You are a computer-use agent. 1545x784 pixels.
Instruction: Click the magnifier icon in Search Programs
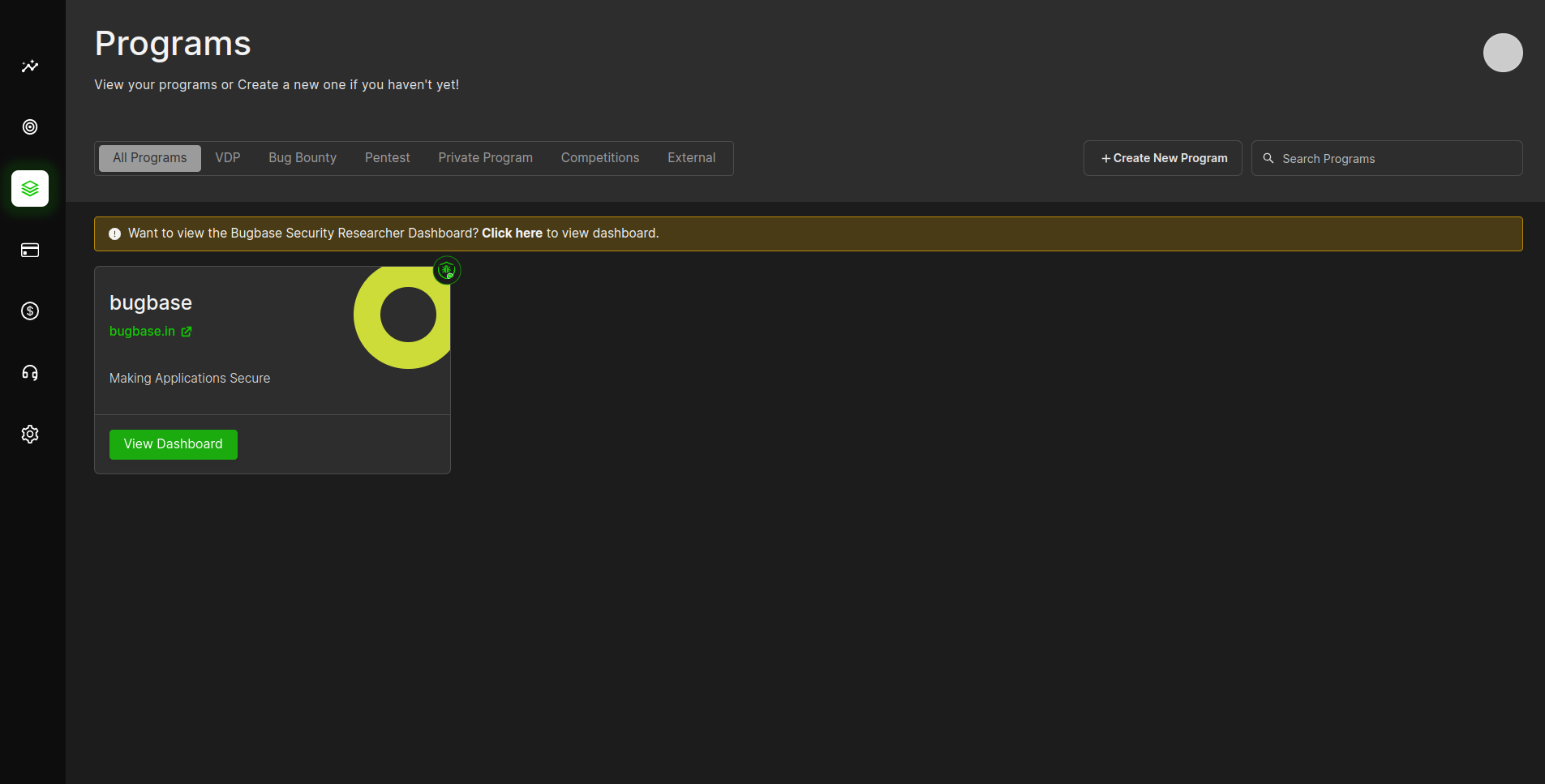coord(1268,158)
